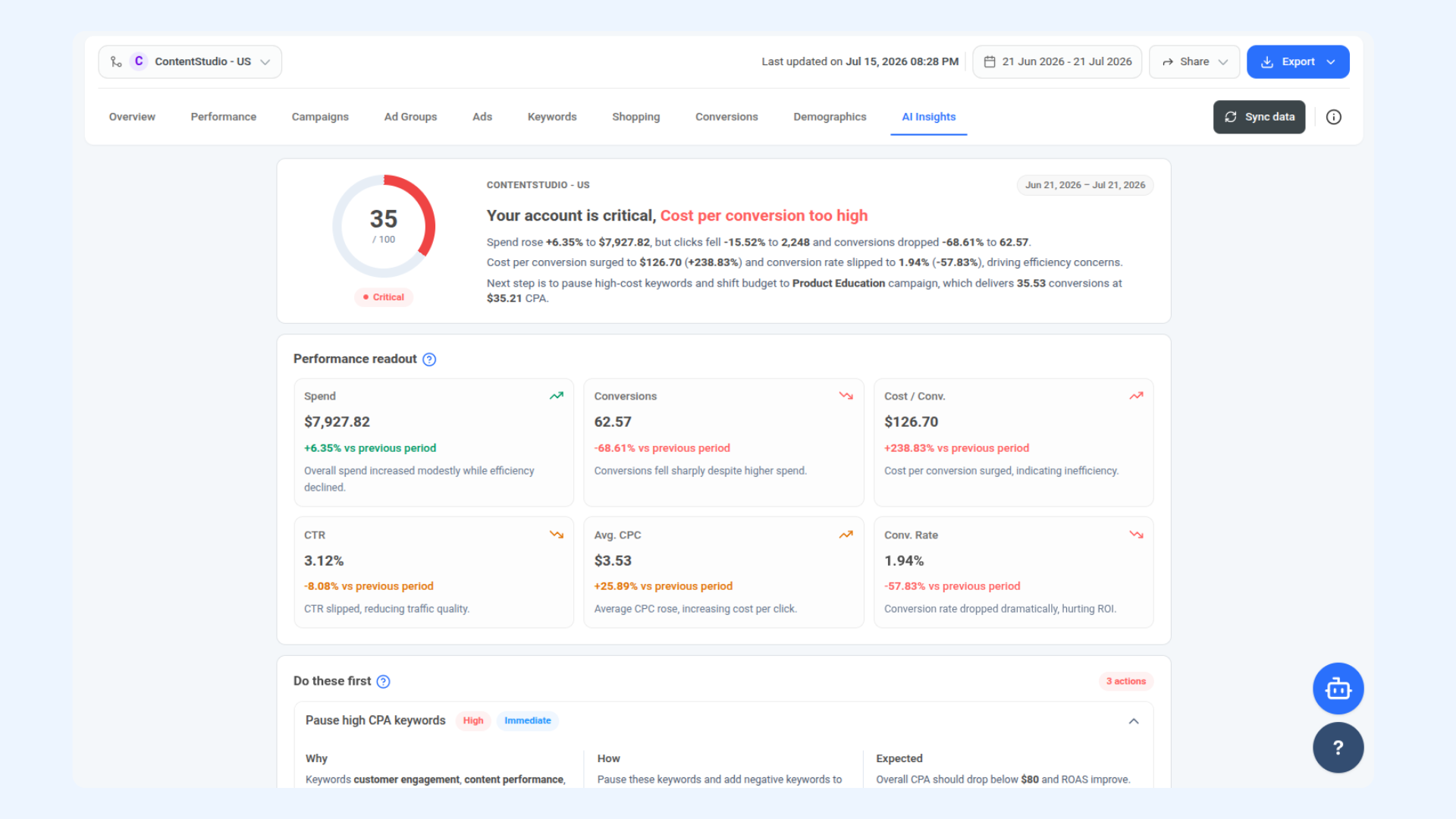The image size is (1456, 819).
Task: Click the Conversions downward trend icon
Action: click(x=846, y=396)
